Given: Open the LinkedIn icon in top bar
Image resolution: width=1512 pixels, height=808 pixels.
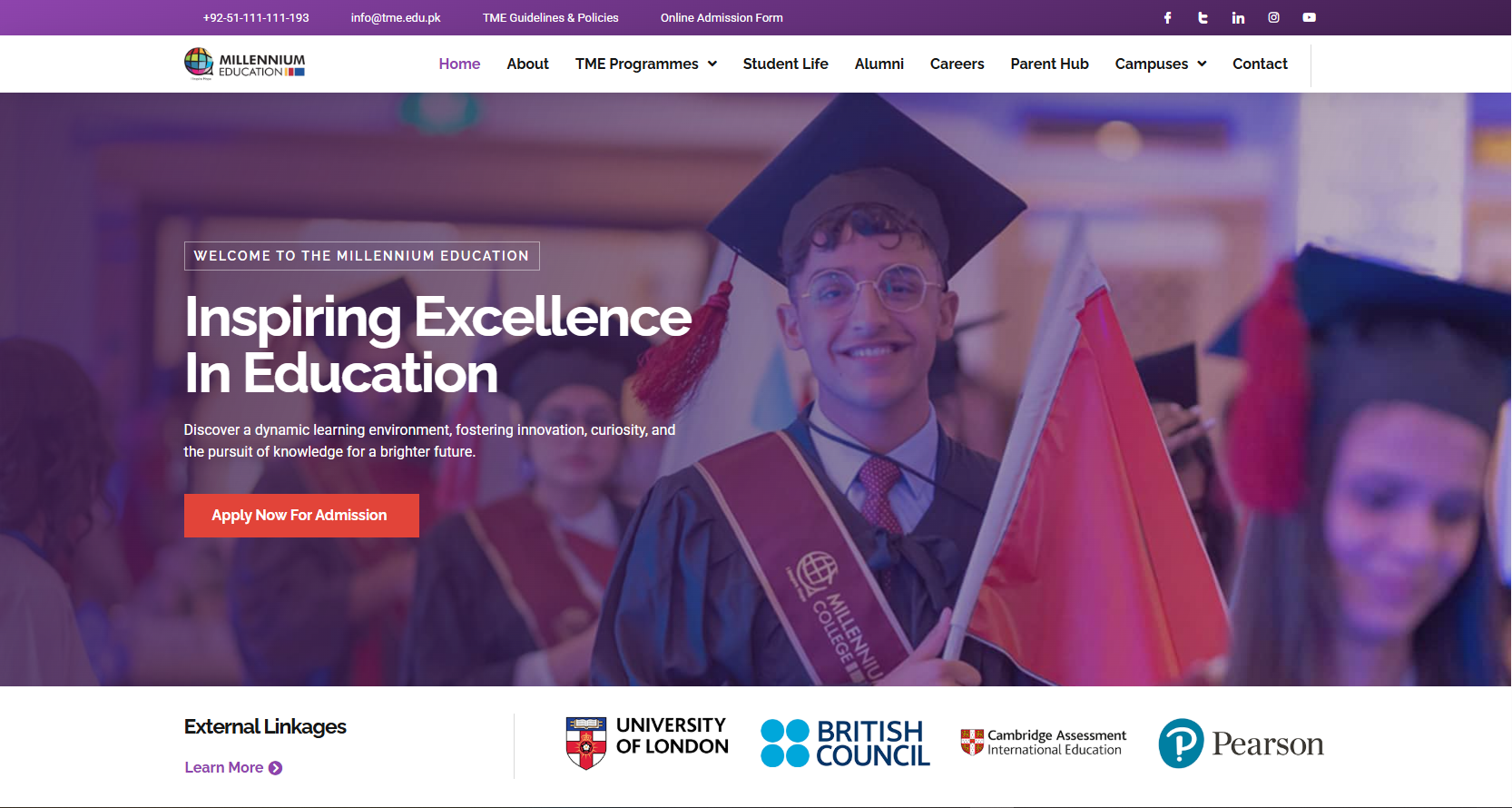Looking at the screenshot, I should (1238, 17).
